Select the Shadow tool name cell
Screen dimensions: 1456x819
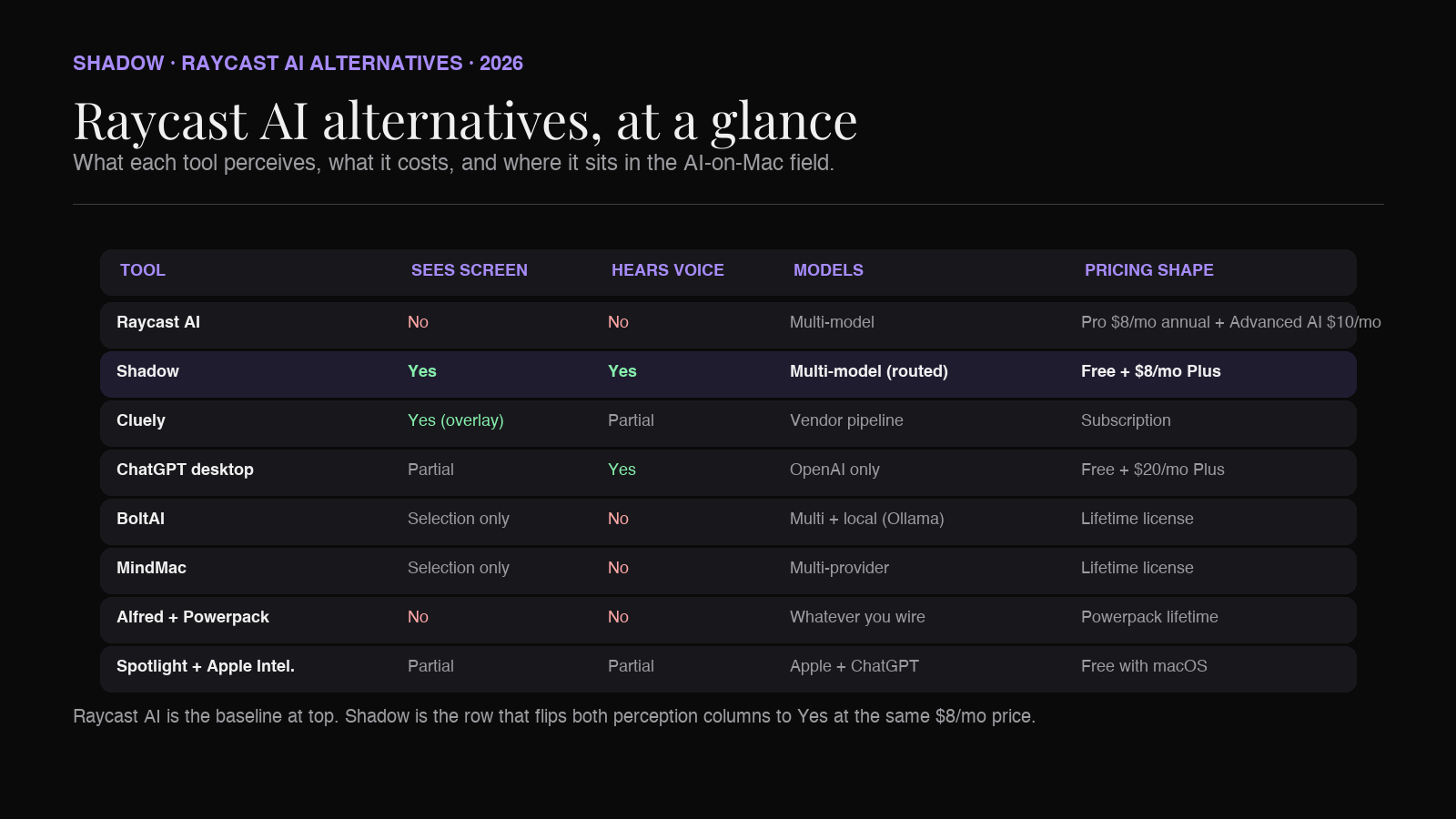(147, 371)
